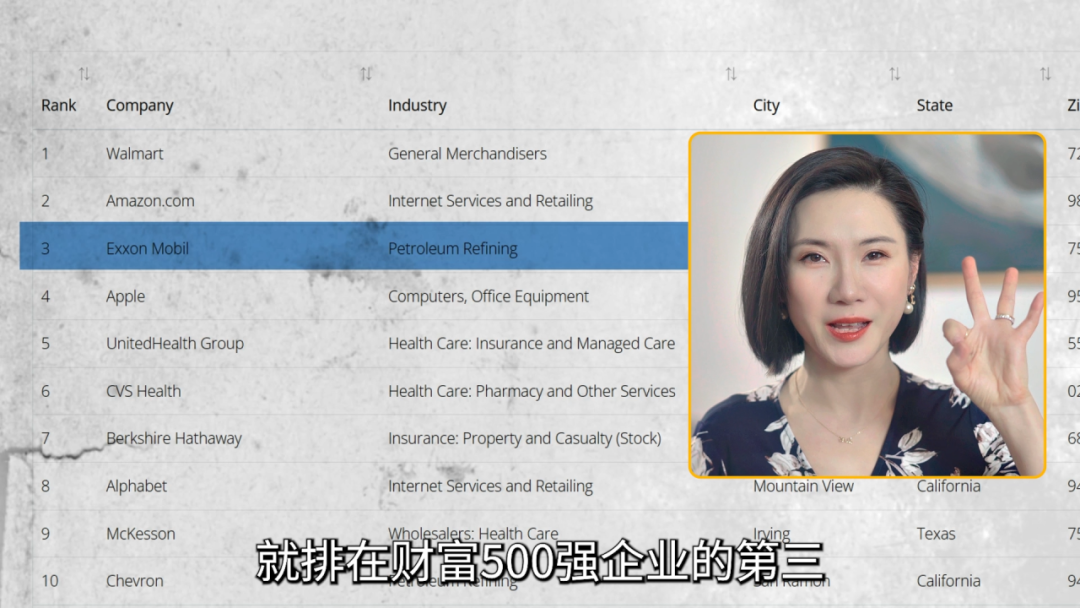
Task: Select the Alphabet company cell
Action: point(136,486)
